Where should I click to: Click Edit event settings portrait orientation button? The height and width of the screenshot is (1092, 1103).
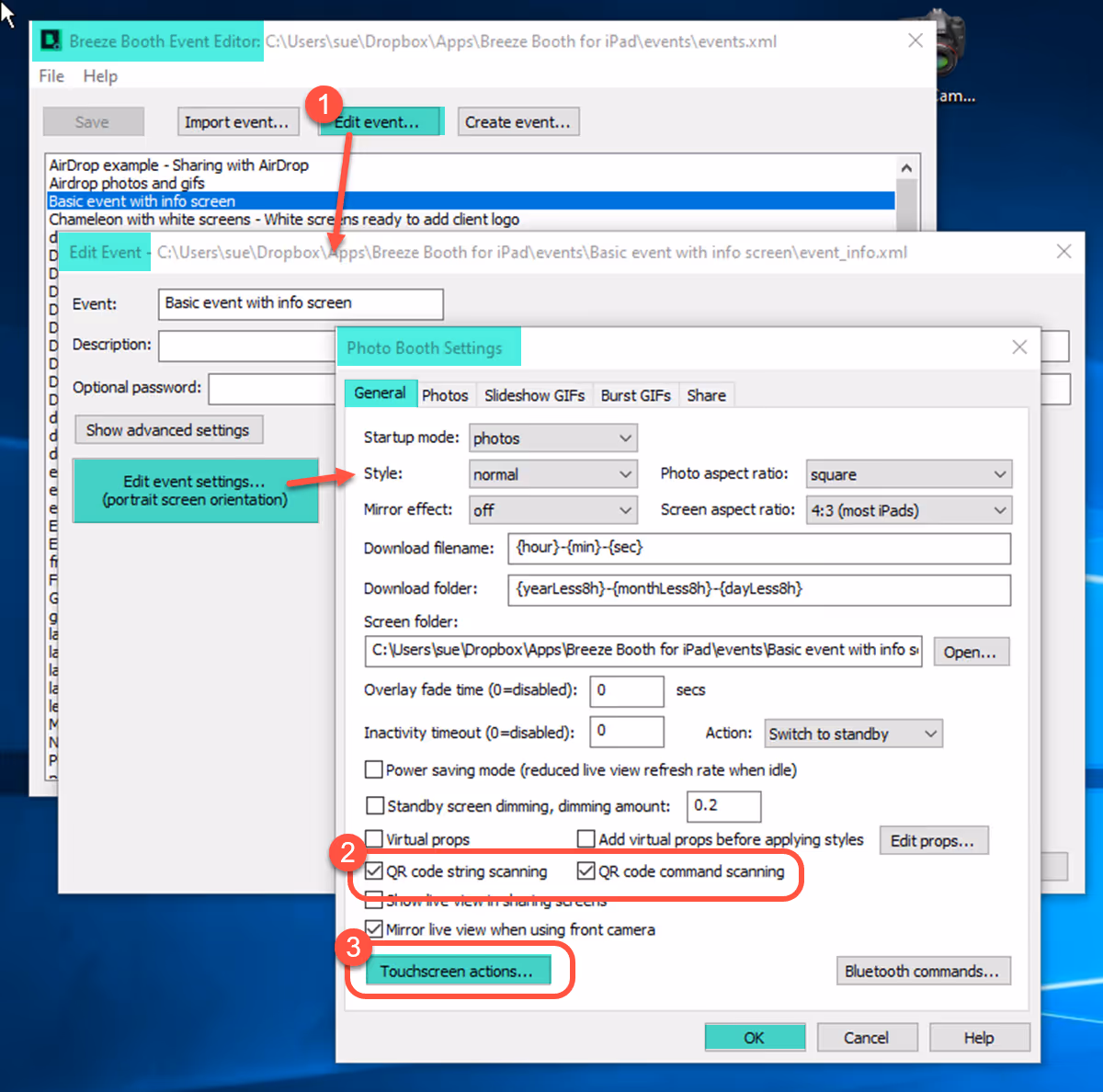pyautogui.click(x=195, y=491)
